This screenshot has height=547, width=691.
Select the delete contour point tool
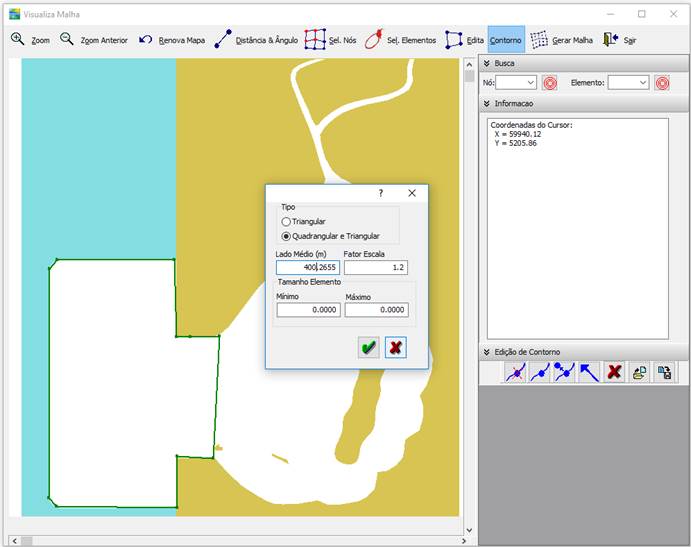[515, 372]
